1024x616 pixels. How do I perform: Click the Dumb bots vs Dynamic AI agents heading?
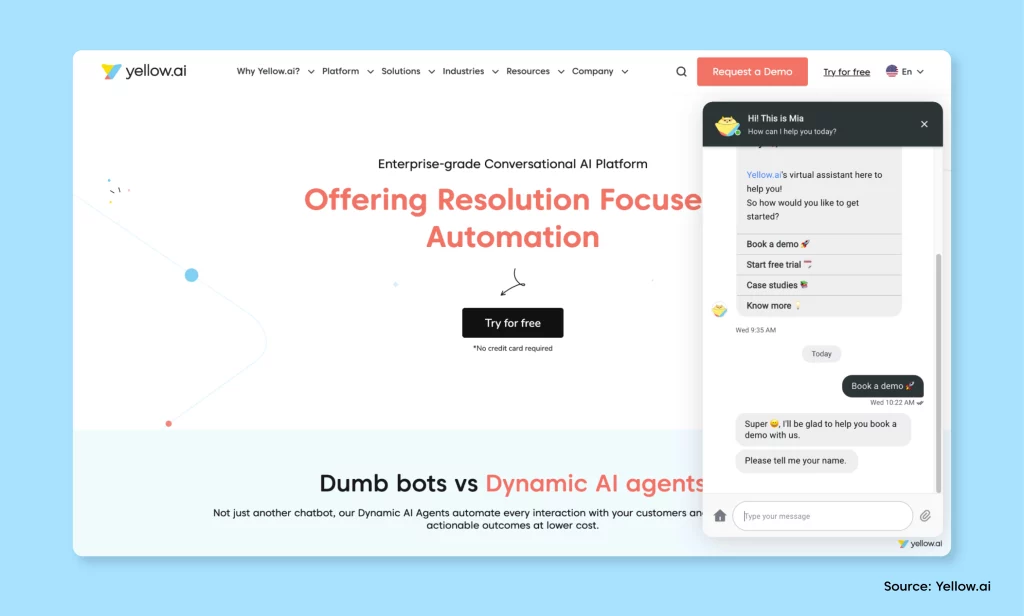pos(511,483)
